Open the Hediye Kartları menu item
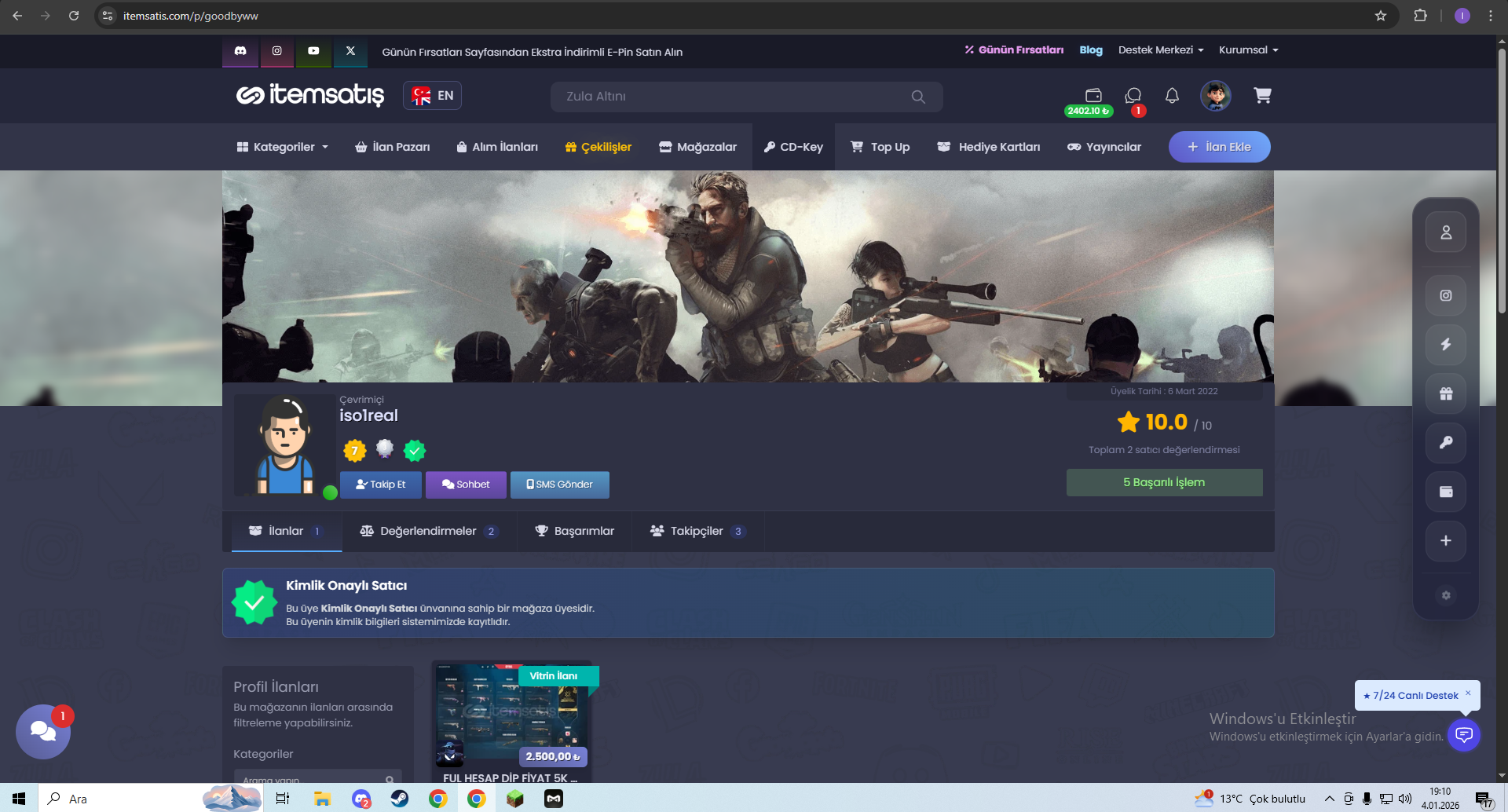 (x=989, y=147)
